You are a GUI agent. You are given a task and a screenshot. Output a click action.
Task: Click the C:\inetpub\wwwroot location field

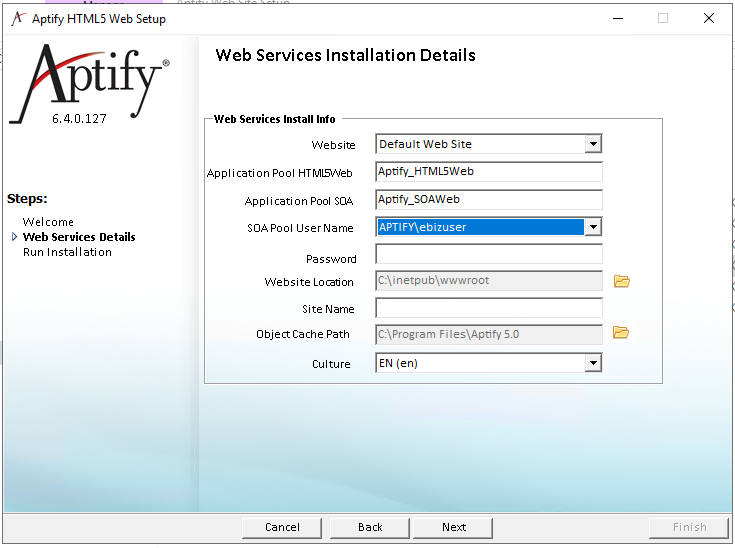point(488,281)
